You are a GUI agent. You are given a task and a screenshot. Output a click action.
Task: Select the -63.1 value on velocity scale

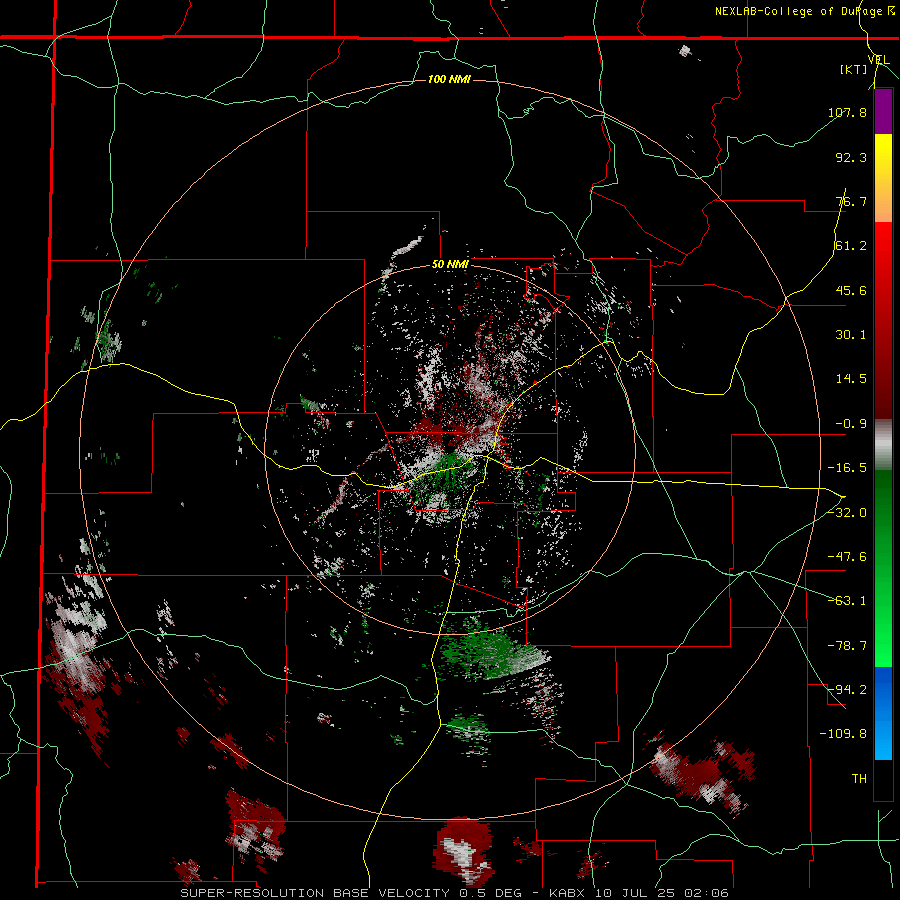pyautogui.click(x=847, y=601)
